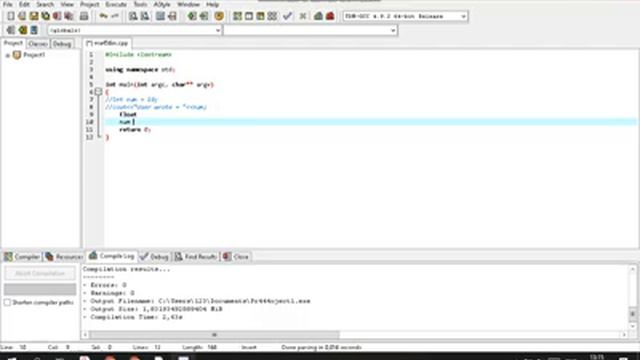Click the second green arrow icon
640x360 pixels.
tap(204, 16)
